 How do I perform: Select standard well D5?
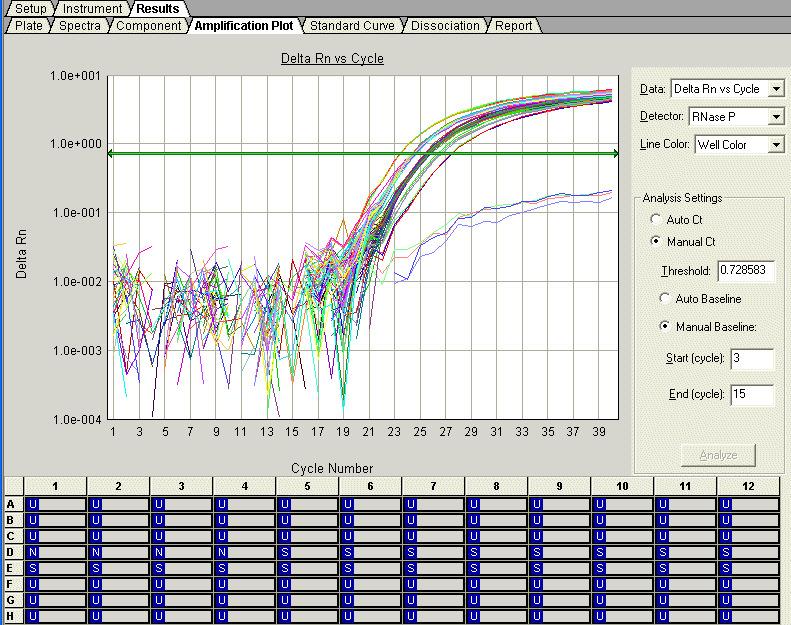[x=308, y=552]
